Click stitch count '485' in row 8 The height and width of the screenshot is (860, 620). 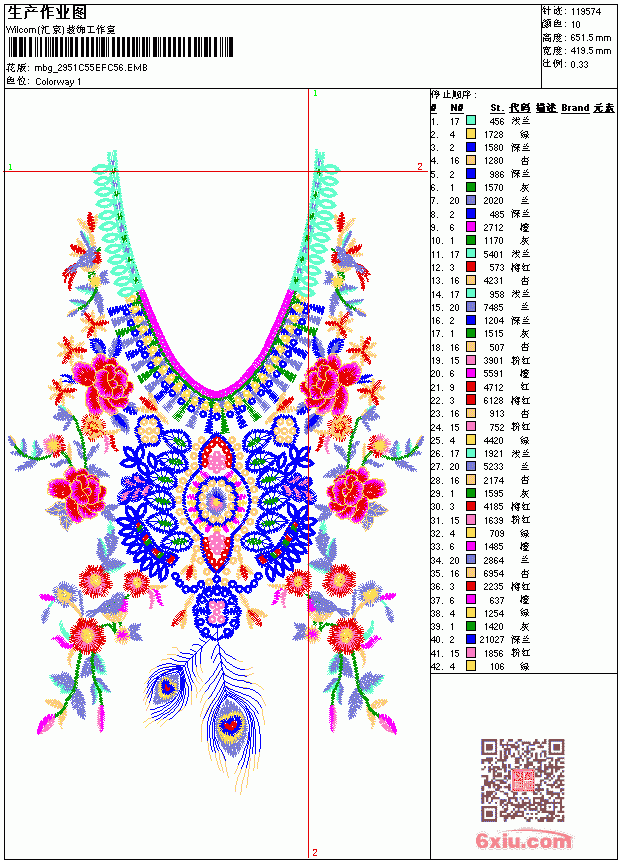tap(497, 214)
